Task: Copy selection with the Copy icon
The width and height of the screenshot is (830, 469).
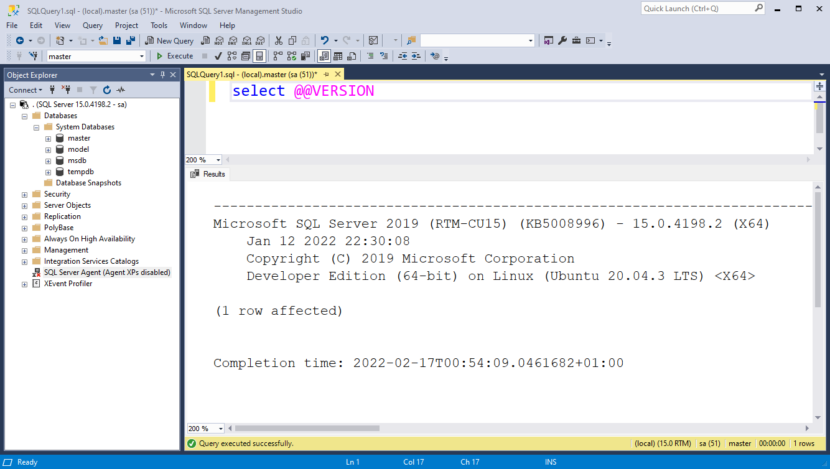Action: tap(292, 40)
